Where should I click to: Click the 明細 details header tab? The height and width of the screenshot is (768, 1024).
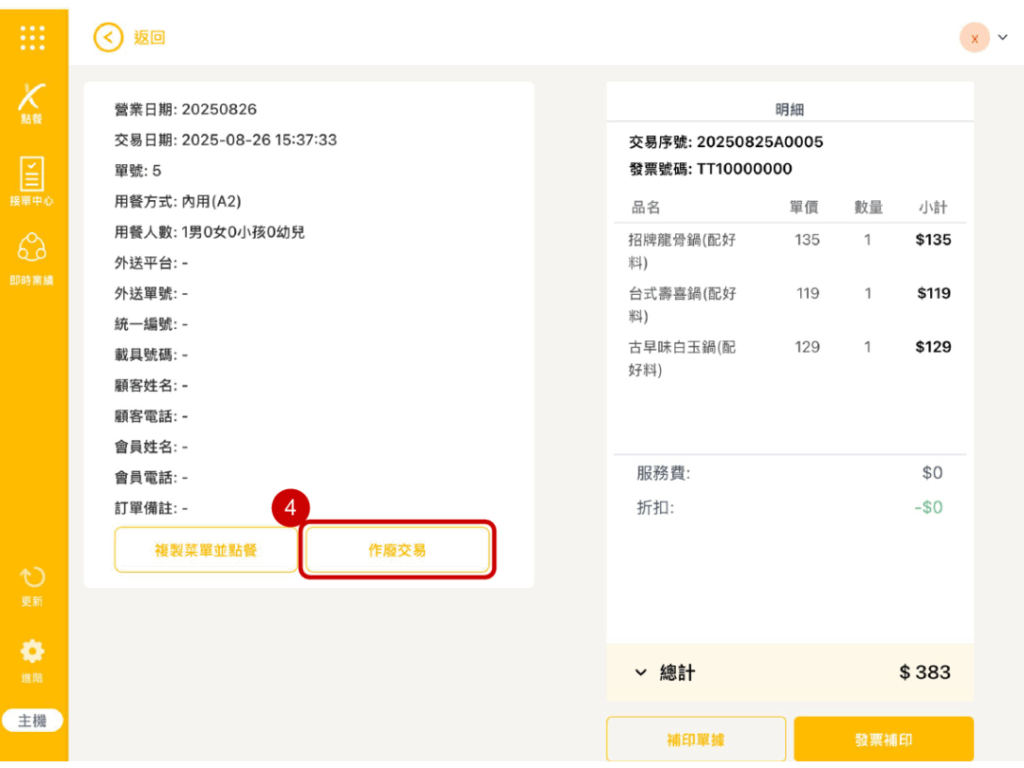pyautogui.click(x=789, y=109)
